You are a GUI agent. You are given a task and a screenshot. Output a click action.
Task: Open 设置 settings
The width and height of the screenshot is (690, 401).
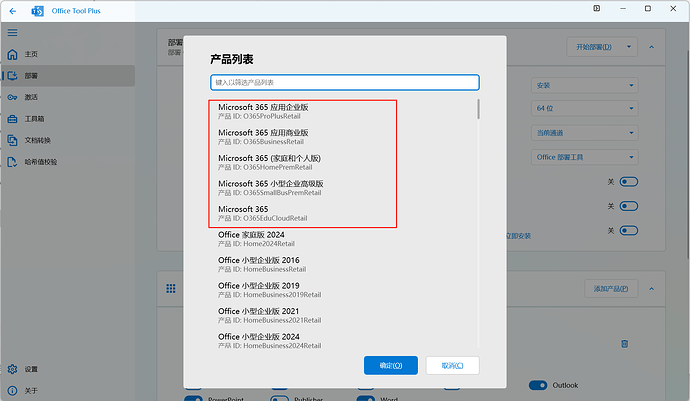pyautogui.click(x=68, y=369)
